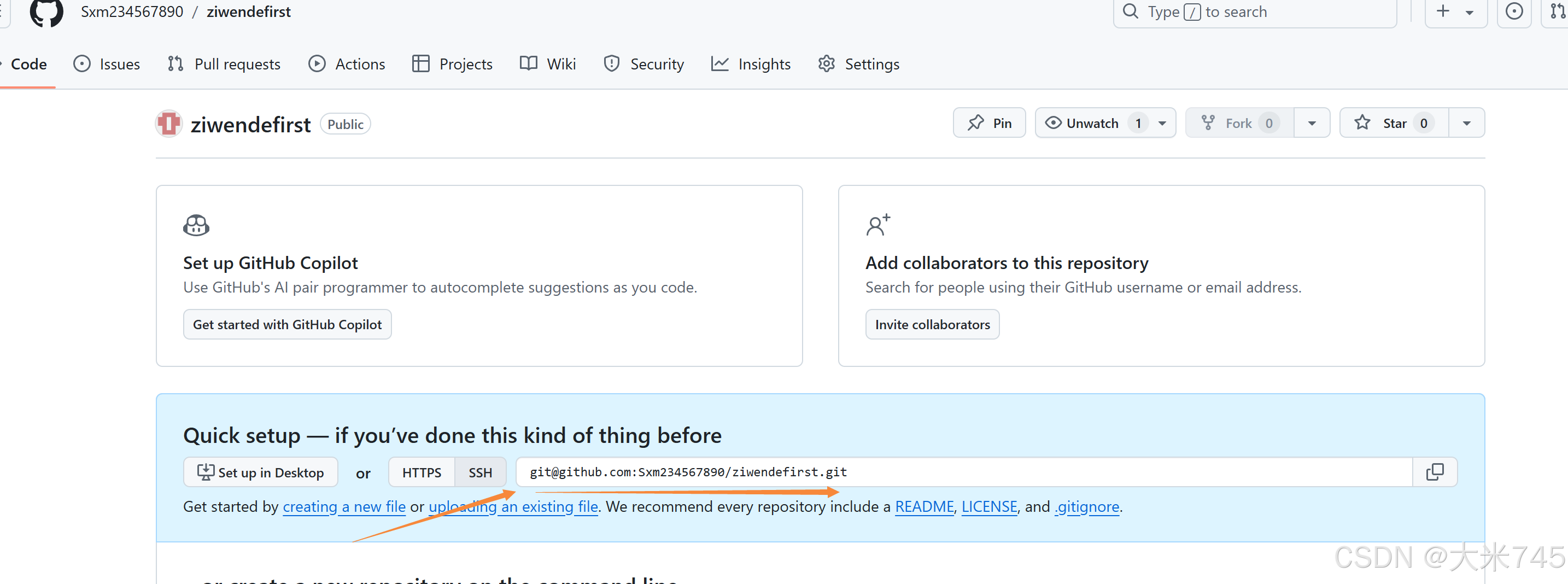Screen dimensions: 1568x584
Task: Copy the SSH remote URL using clipboard icon
Action: 1435,472
